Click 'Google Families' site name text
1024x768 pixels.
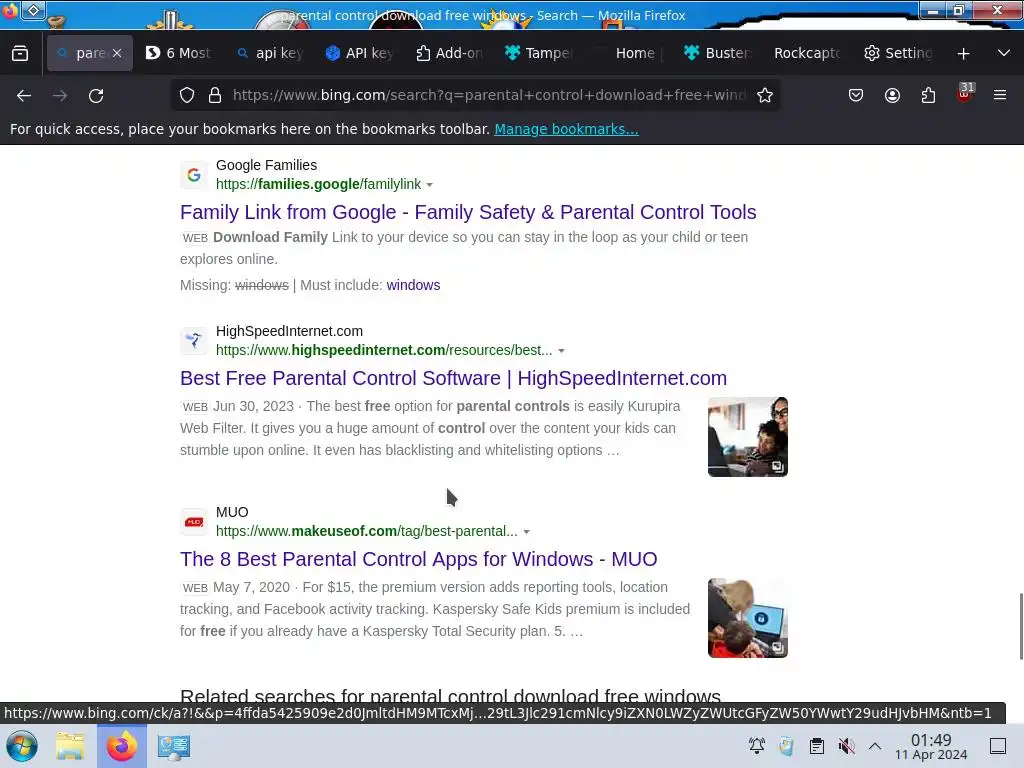click(266, 165)
